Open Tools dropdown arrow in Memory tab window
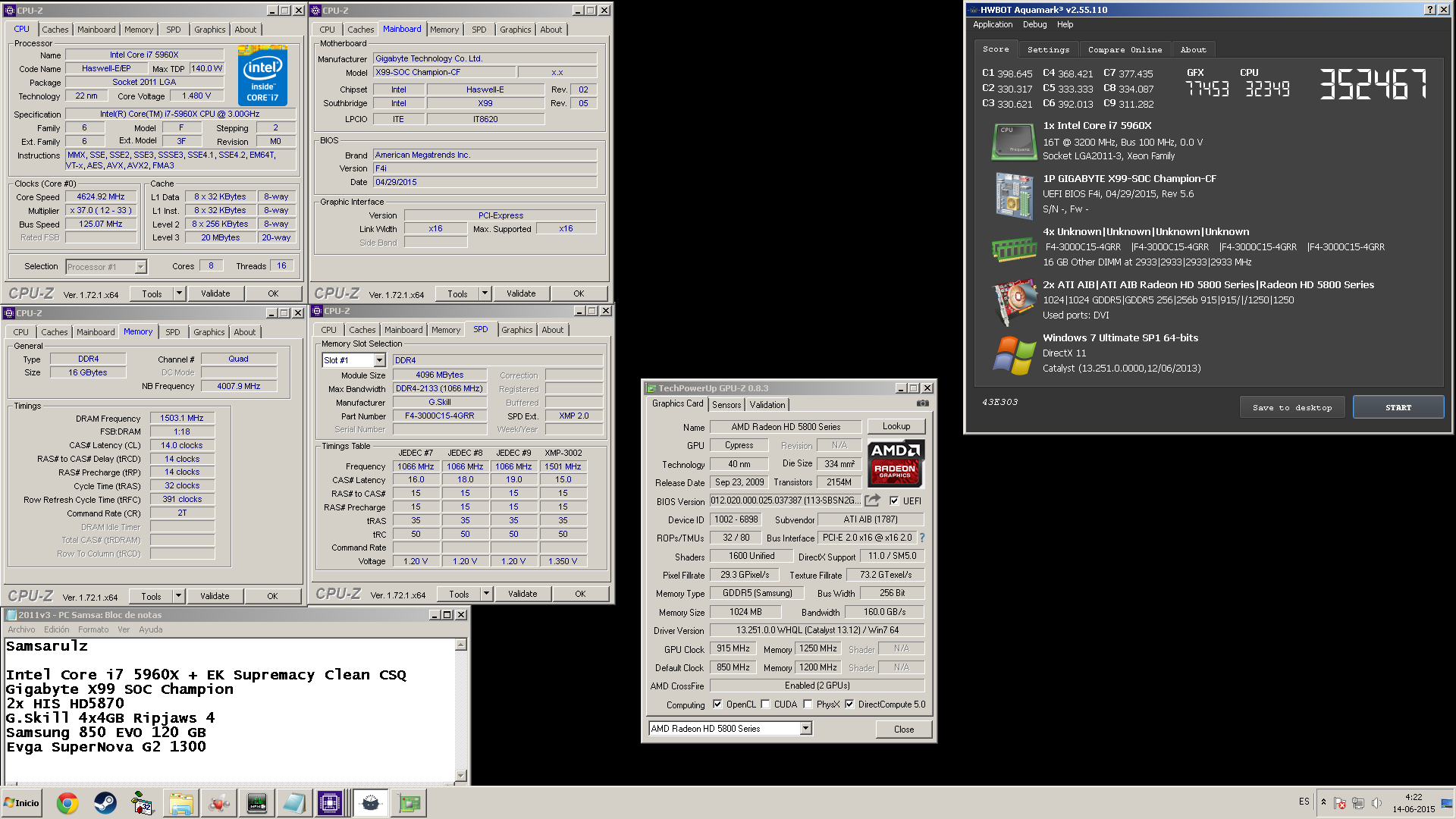Screen dimensions: 1456x819 click(x=178, y=596)
